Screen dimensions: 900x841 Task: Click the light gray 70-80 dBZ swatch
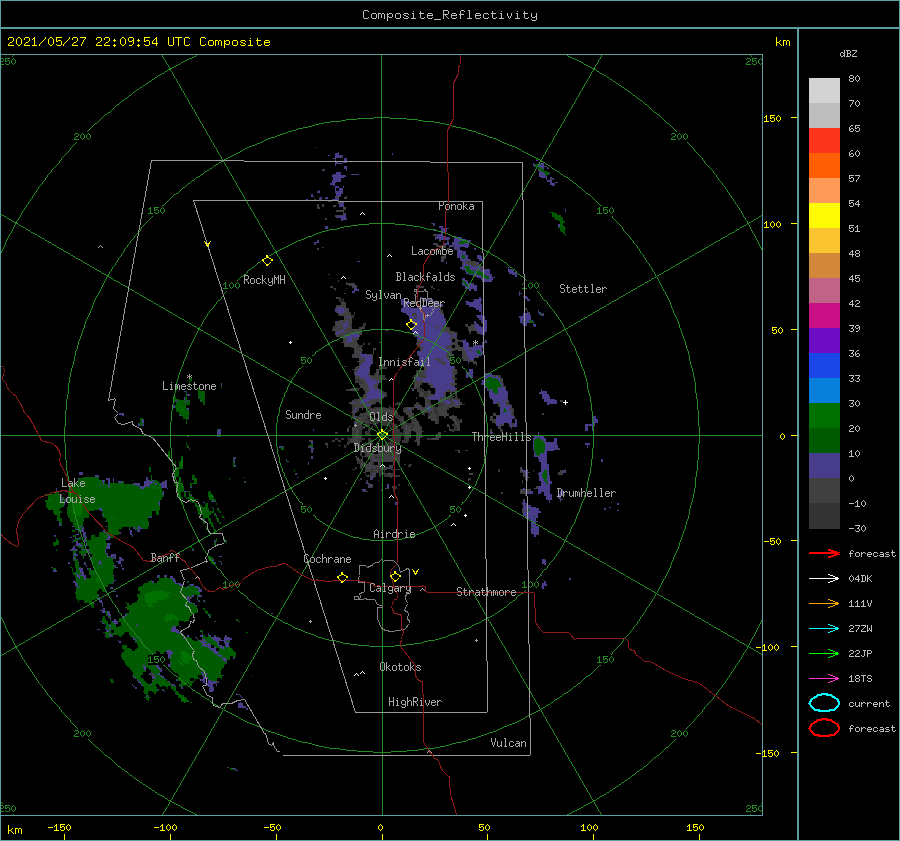[824, 90]
